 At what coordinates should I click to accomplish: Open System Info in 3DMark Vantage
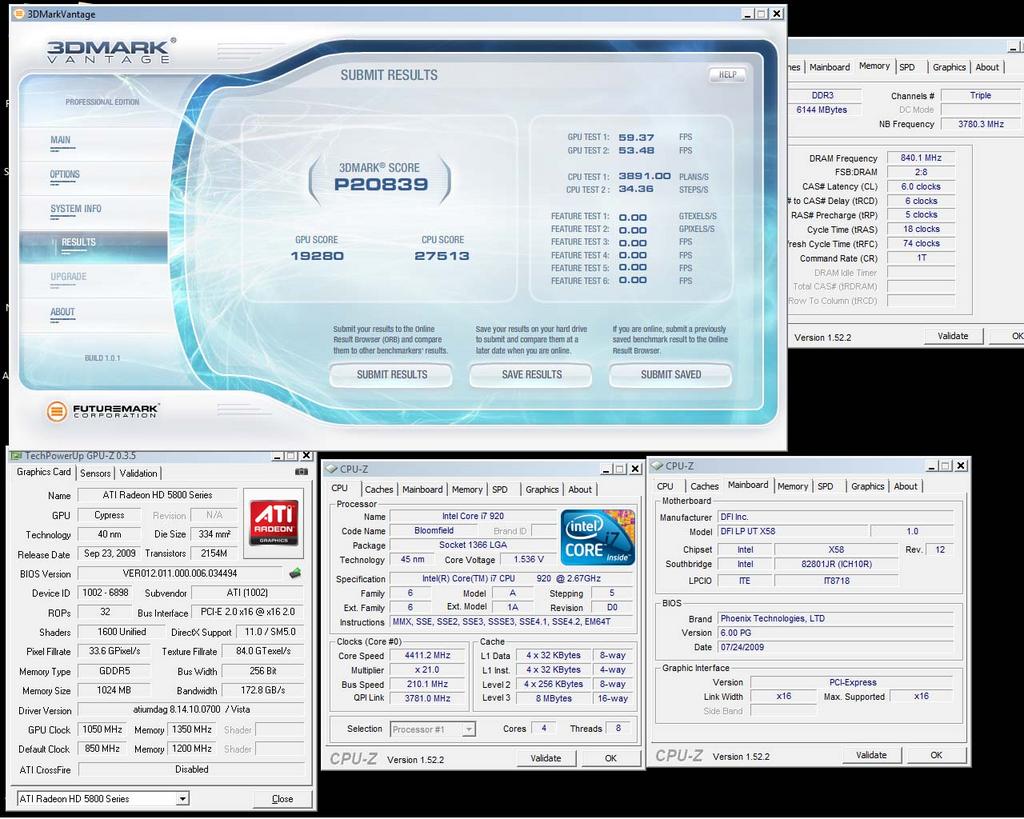pyautogui.click(x=76, y=209)
